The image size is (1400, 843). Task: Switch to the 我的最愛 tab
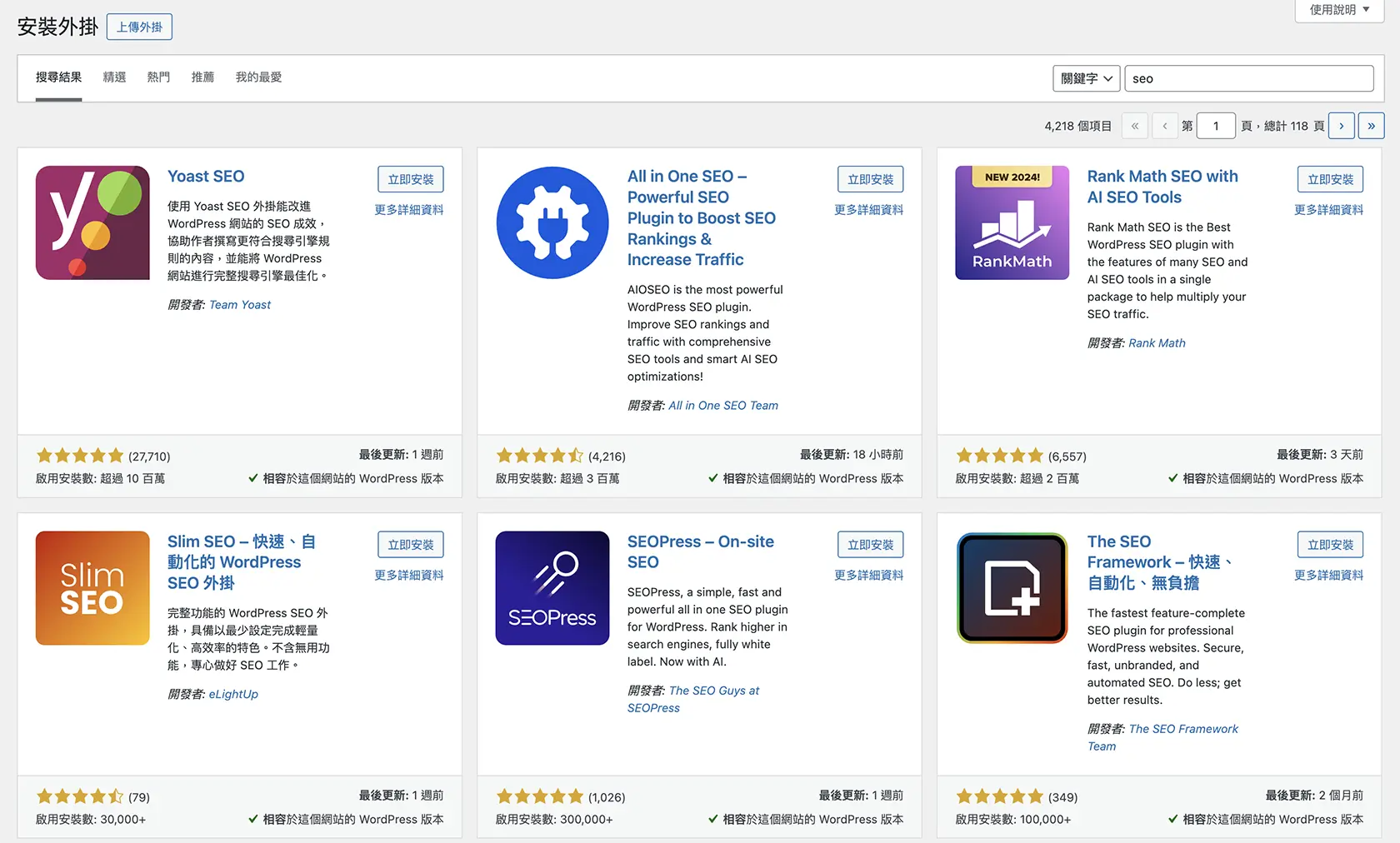(x=258, y=77)
